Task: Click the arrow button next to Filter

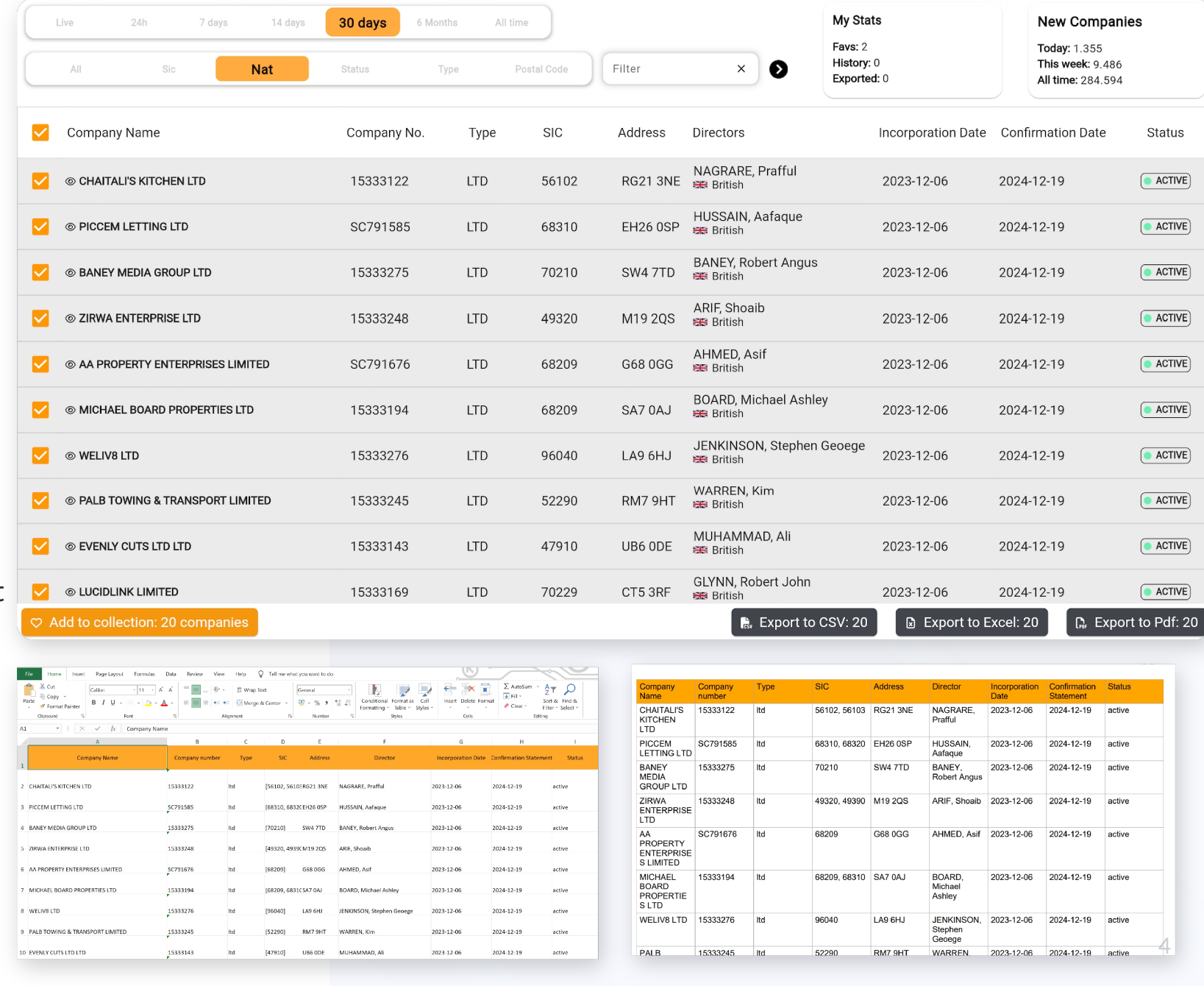Action: [778, 69]
